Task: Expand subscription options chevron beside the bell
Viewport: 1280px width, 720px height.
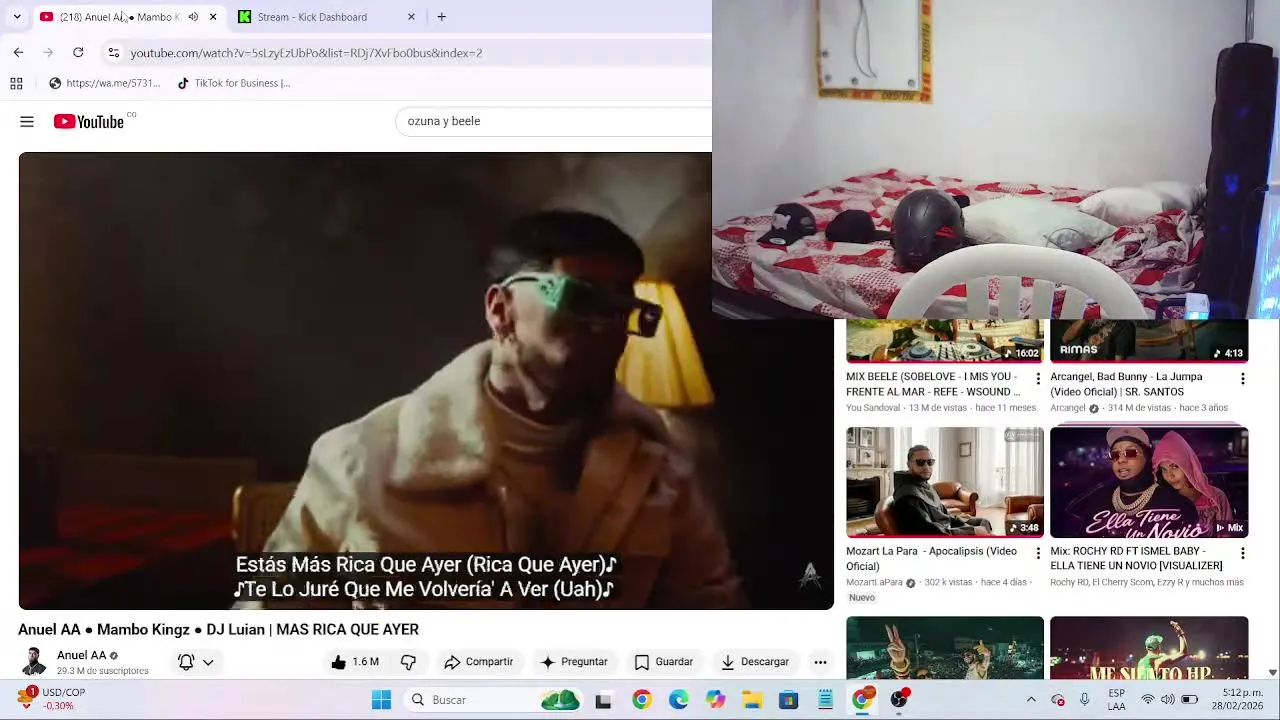Action: 208,662
